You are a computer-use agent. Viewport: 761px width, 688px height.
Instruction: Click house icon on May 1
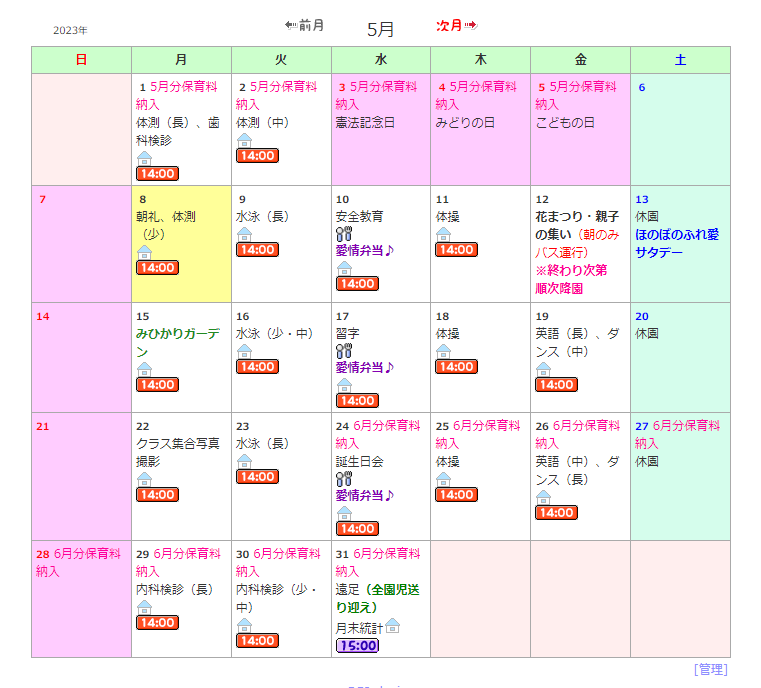[145, 158]
